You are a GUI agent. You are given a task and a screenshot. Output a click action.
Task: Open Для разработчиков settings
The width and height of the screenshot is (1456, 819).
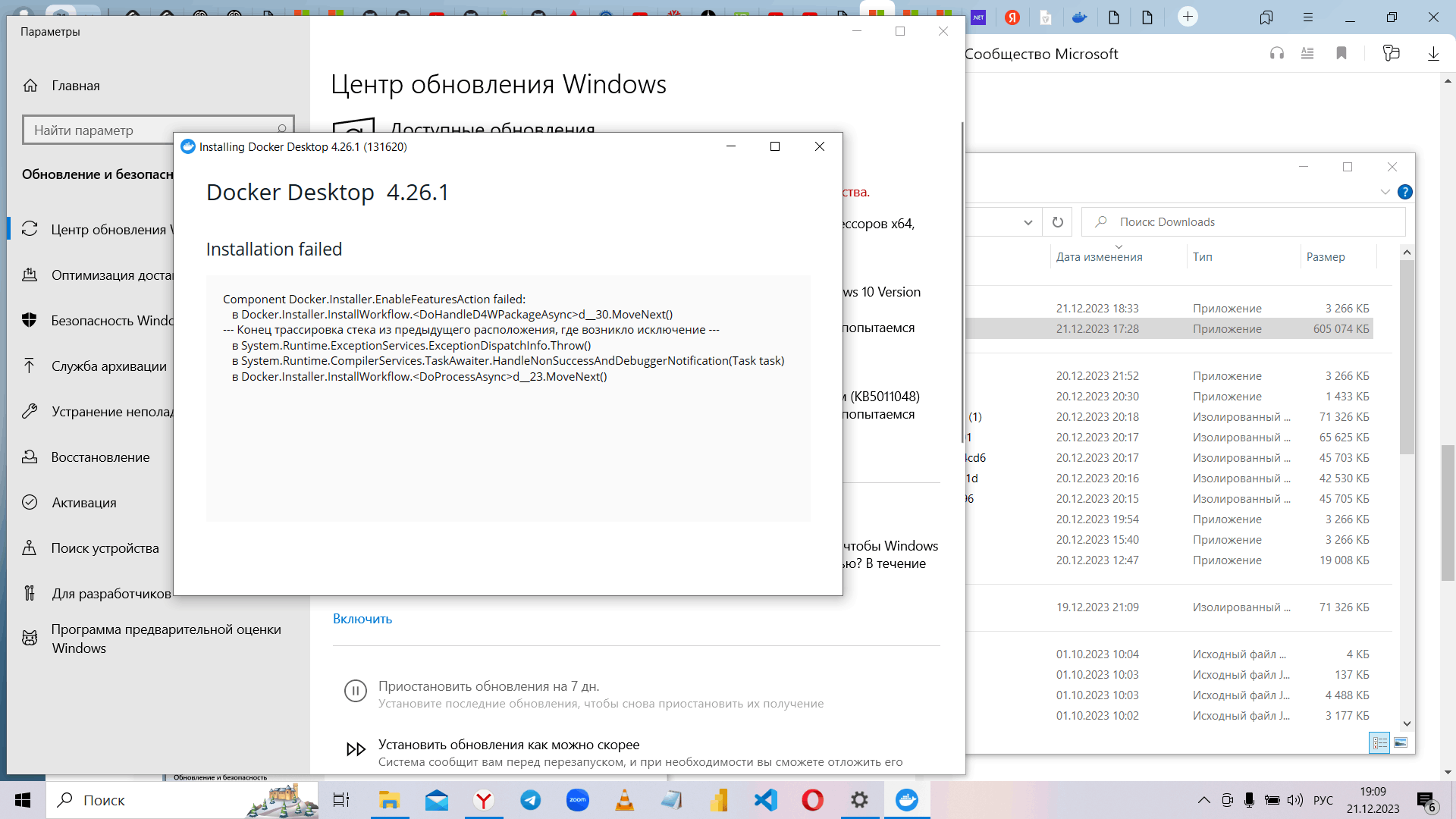(97, 594)
